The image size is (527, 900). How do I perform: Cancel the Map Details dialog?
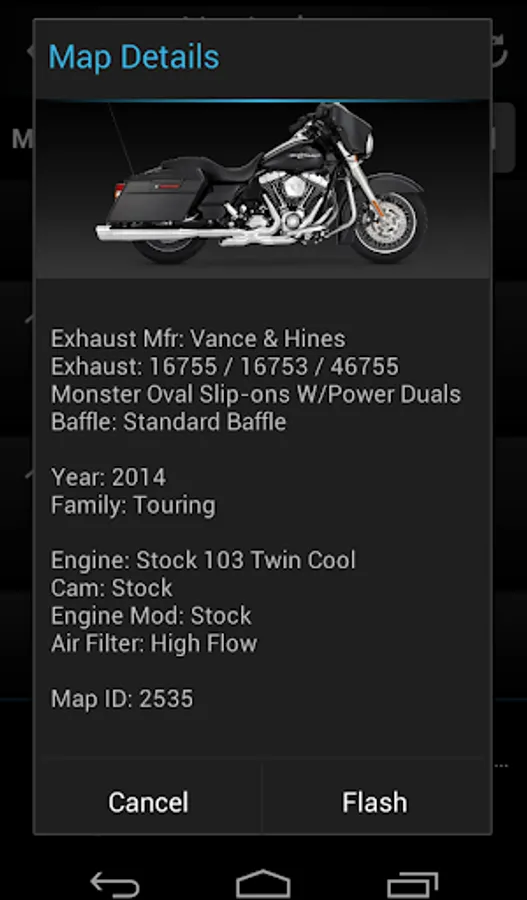coord(148,802)
